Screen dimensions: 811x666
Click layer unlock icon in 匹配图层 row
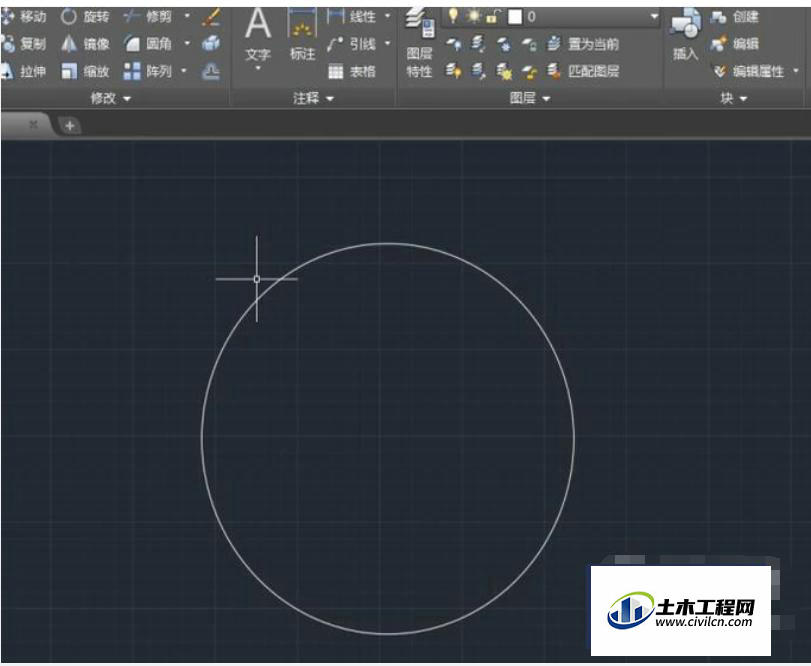click(x=529, y=72)
